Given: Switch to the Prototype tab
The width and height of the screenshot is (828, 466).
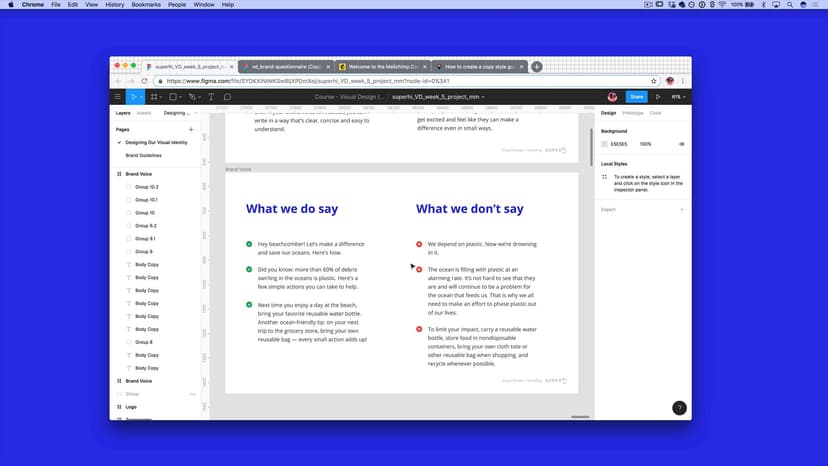Looking at the screenshot, I should tap(633, 113).
